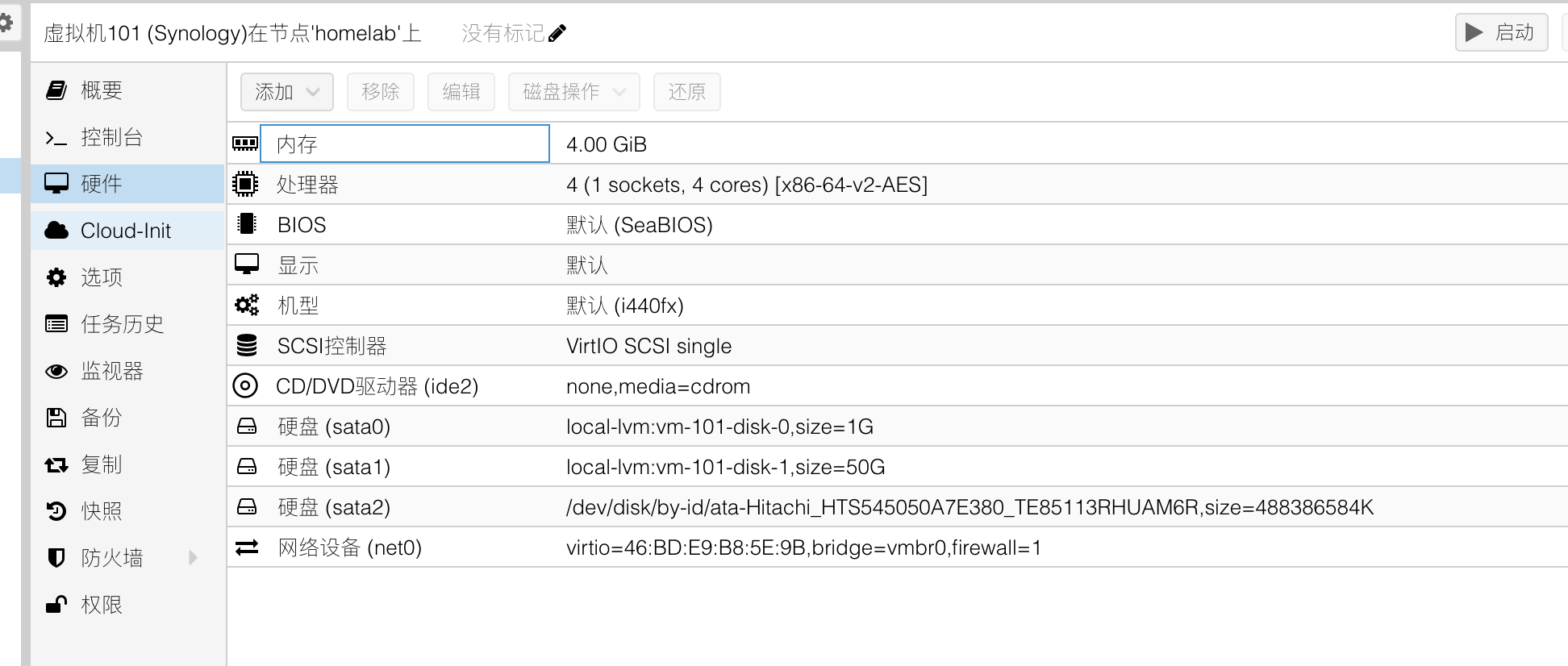
Task: Click the Task History (任务历史) list icon
Action: (x=56, y=324)
